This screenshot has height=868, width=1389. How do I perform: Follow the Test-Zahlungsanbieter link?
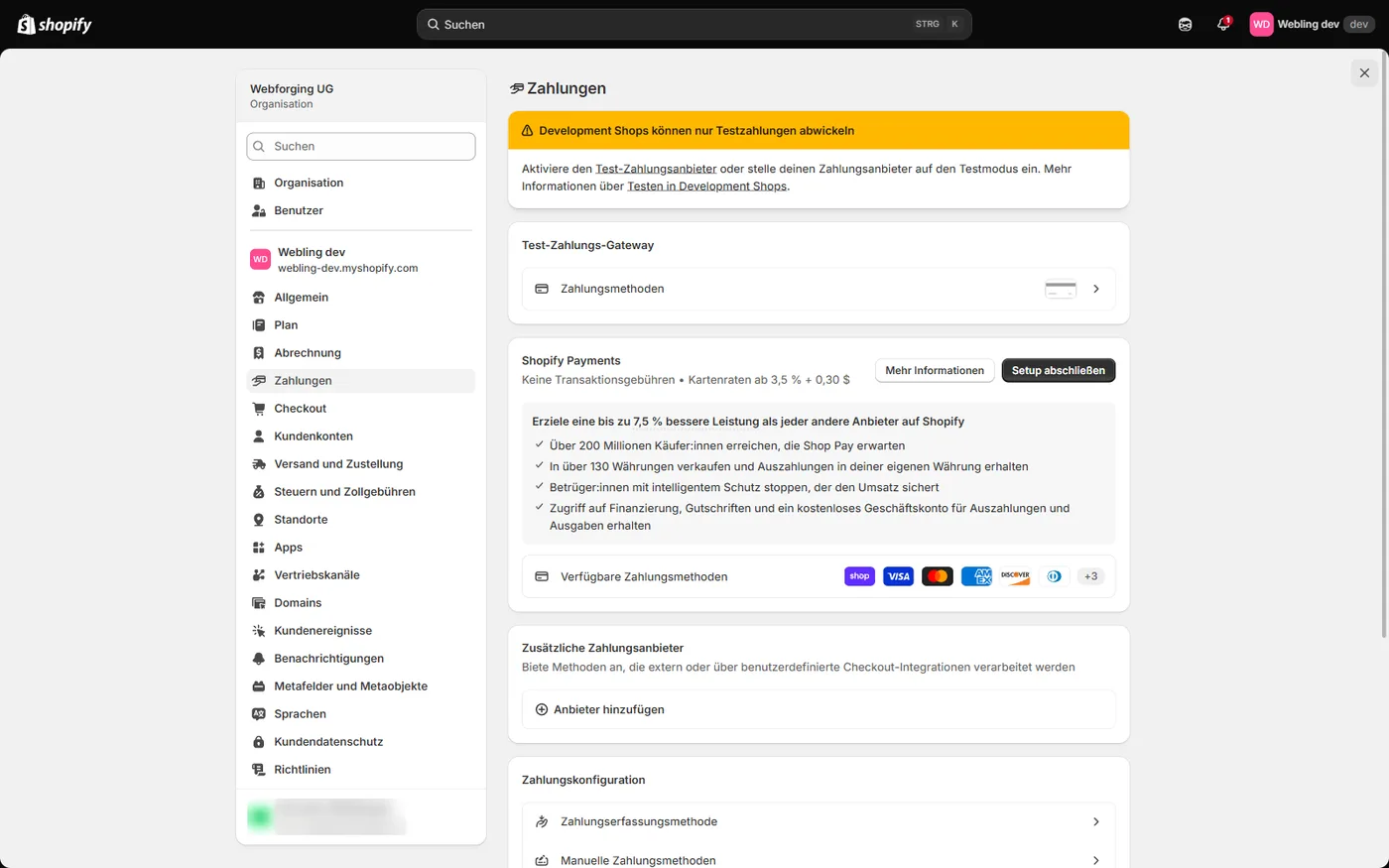[x=656, y=169]
